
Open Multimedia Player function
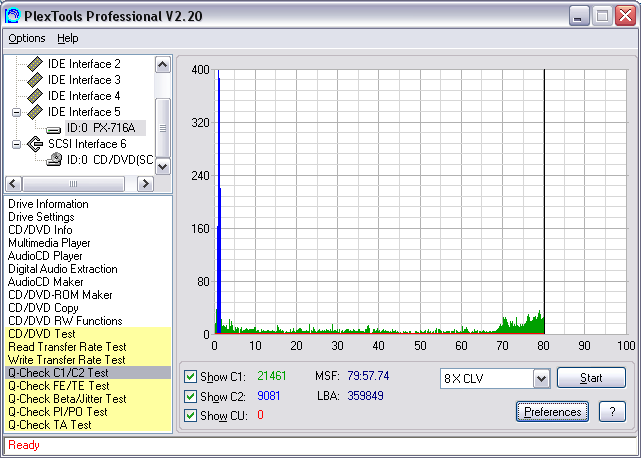pyautogui.click(x=49, y=243)
